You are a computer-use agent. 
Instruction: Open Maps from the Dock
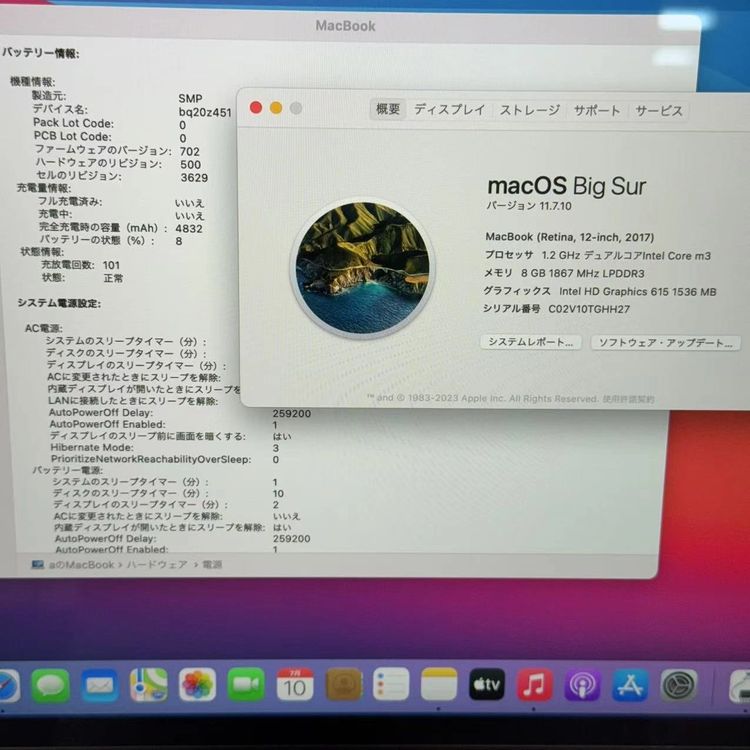148,685
